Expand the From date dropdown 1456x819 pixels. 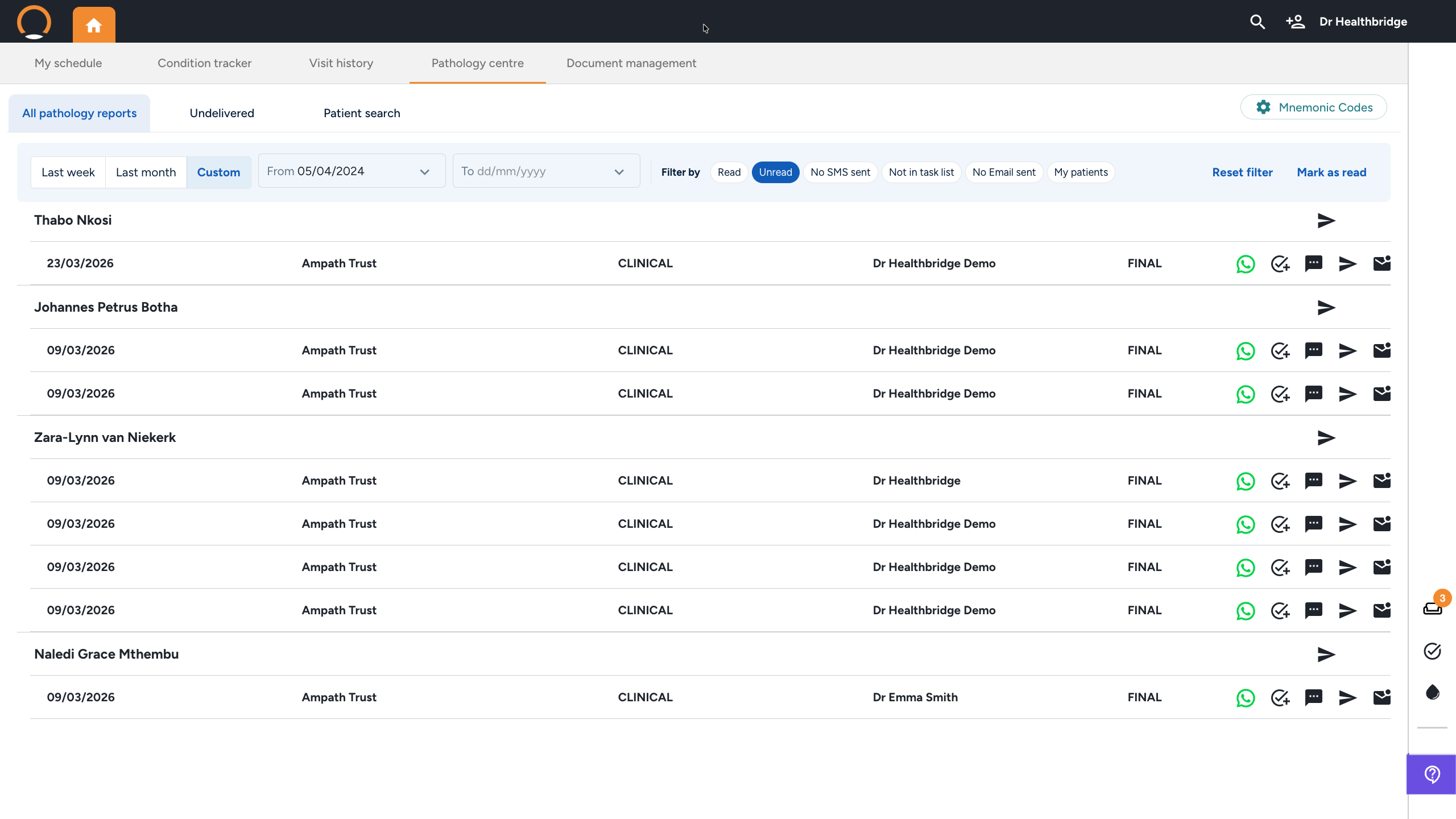(x=351, y=171)
